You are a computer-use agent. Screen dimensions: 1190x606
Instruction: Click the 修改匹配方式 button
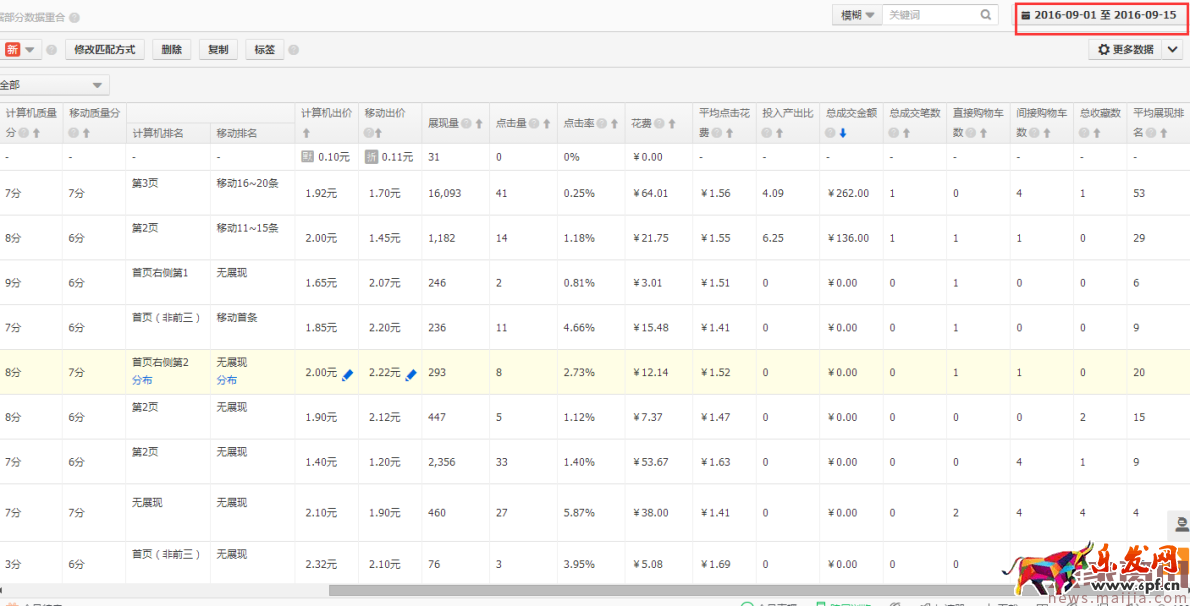(104, 48)
